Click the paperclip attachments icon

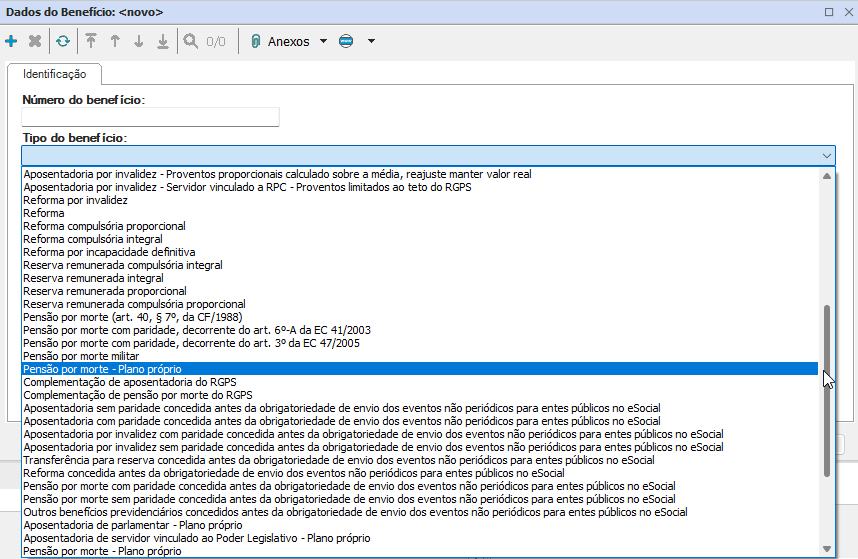(255, 41)
